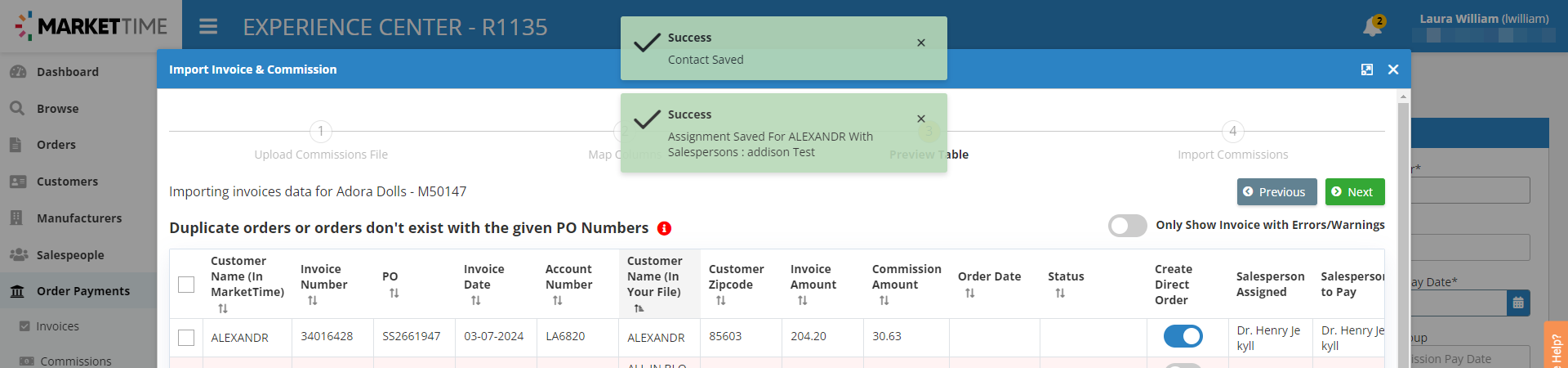Go to Salespeople in sidebar
Screen dimensions: 1568x368
70,255
